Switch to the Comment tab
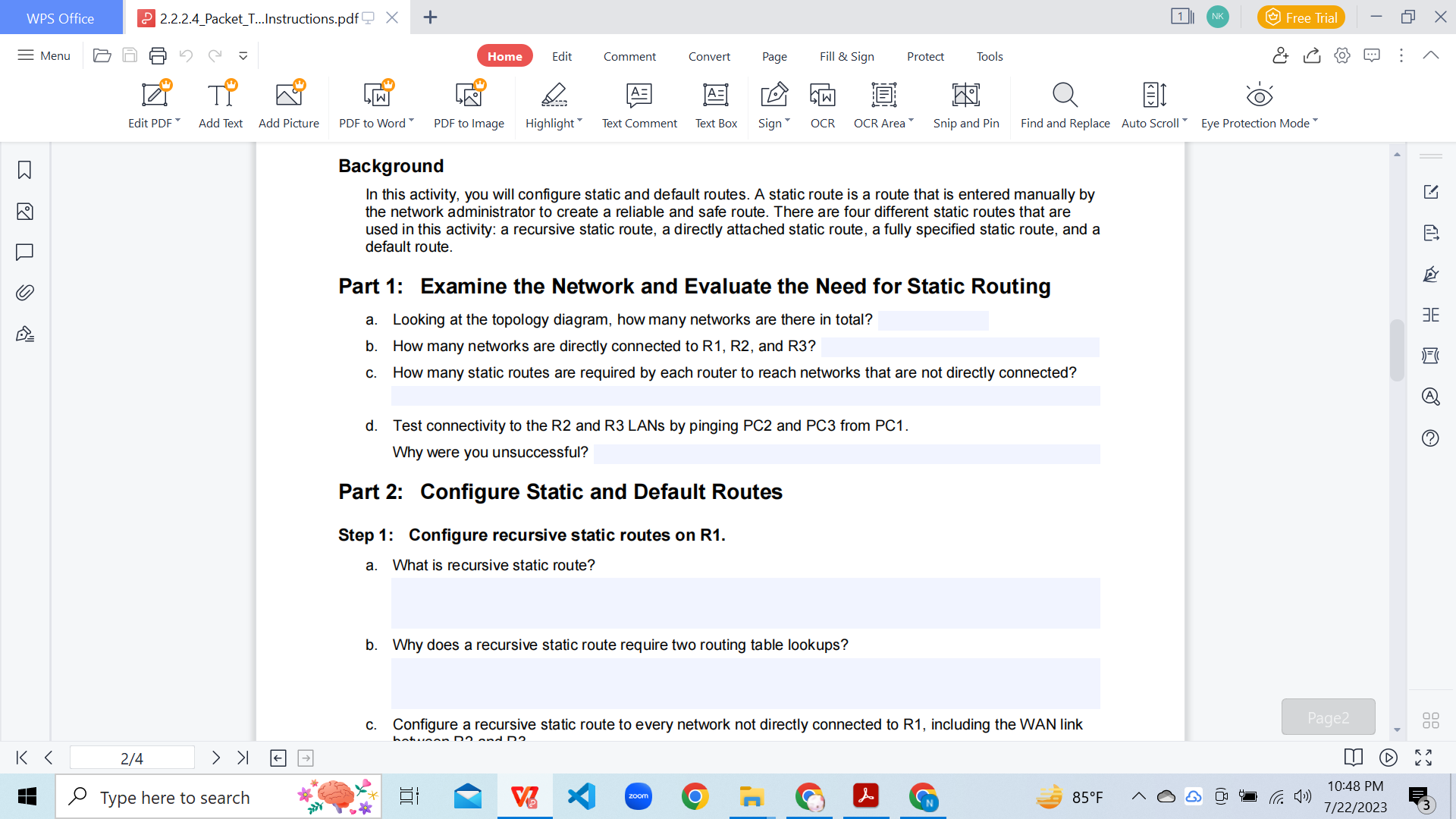Viewport: 1456px width, 819px height. point(629,56)
